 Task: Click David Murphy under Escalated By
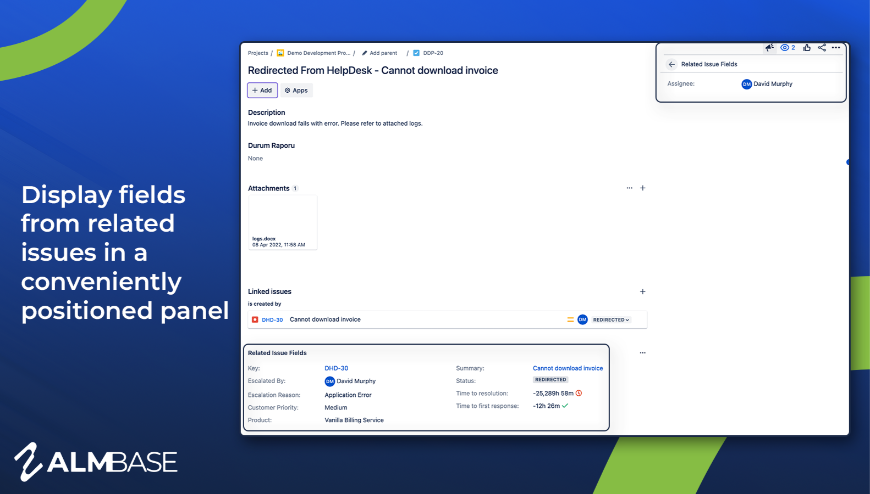(x=350, y=381)
